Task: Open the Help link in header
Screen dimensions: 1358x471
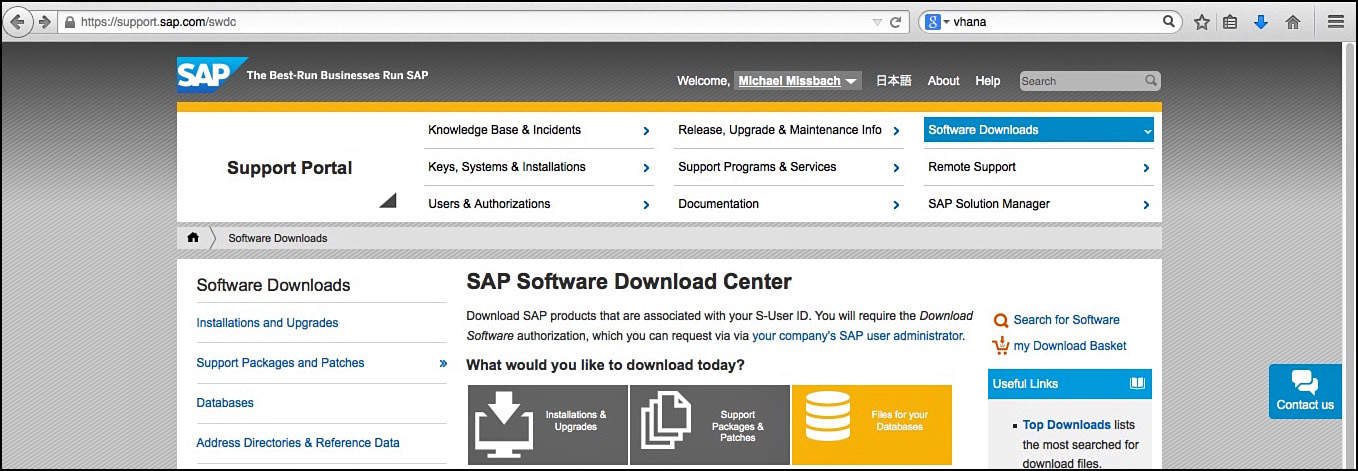Action: [x=987, y=81]
